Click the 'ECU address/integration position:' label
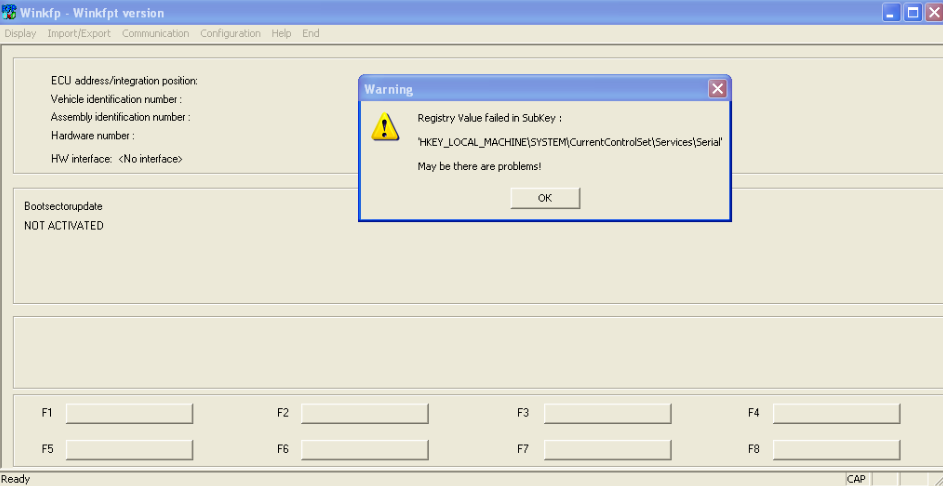The width and height of the screenshot is (943, 486). click(124, 81)
